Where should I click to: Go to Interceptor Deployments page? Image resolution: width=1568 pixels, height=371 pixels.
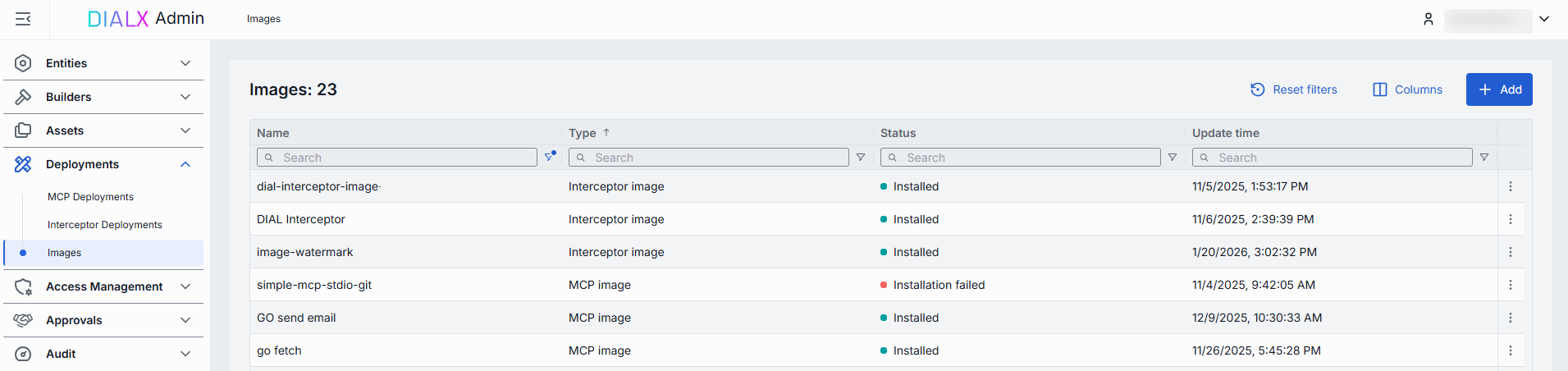[104, 225]
